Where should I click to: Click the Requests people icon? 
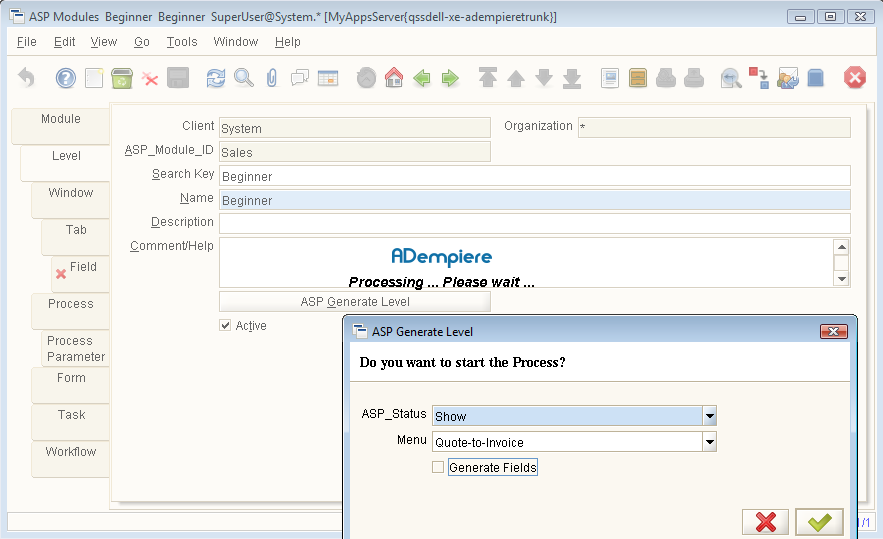point(787,78)
